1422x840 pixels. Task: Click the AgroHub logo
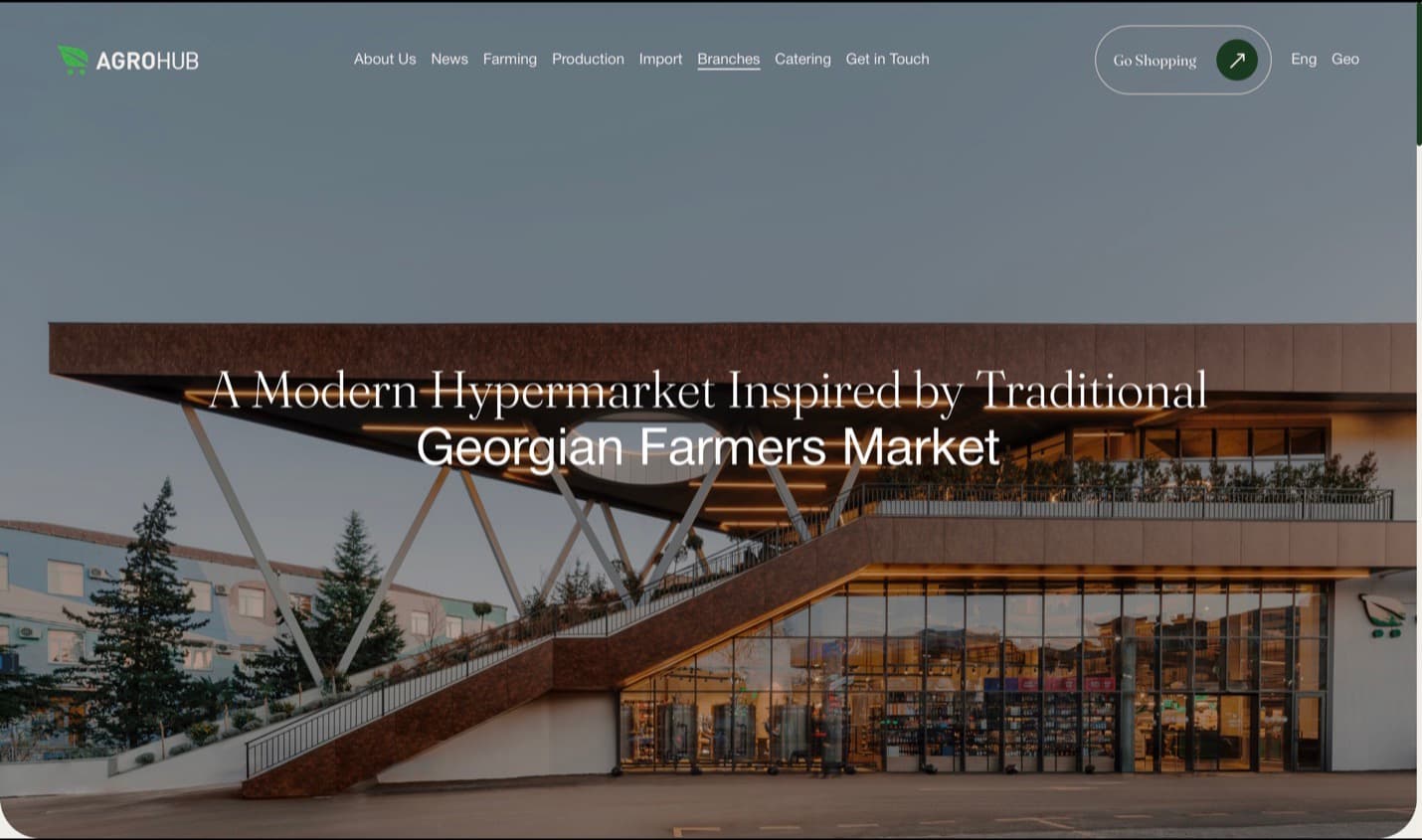(x=128, y=60)
